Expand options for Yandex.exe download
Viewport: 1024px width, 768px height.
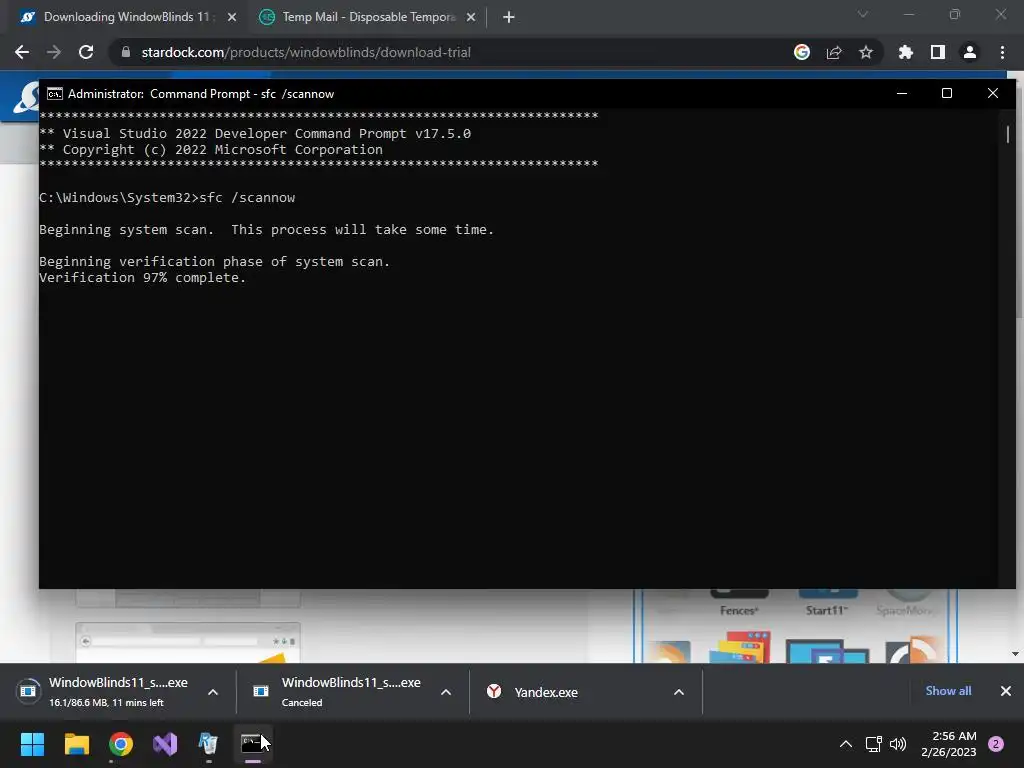tap(679, 692)
